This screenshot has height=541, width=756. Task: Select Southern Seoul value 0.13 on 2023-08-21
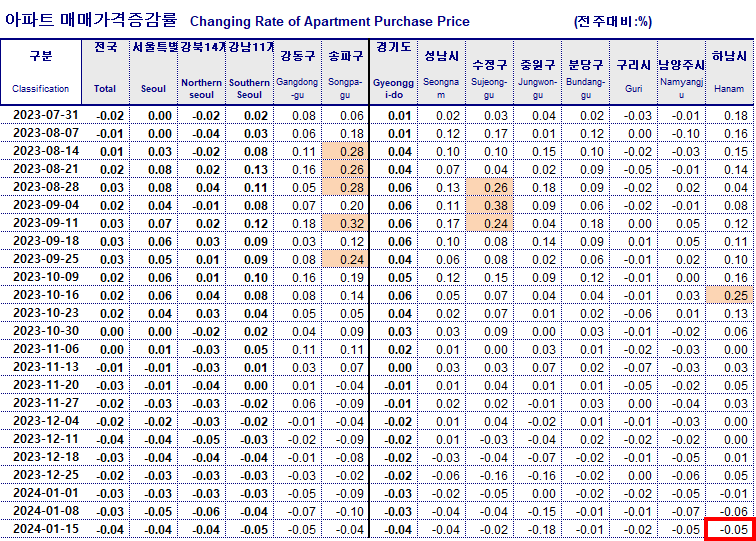tap(249, 170)
